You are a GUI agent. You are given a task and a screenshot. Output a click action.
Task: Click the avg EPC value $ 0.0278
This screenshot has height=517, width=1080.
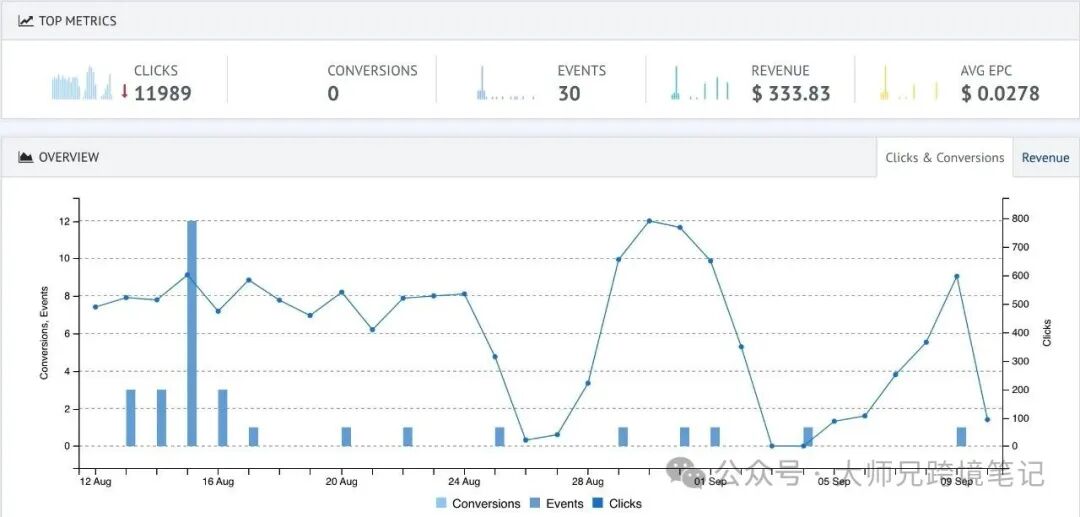(1000, 94)
